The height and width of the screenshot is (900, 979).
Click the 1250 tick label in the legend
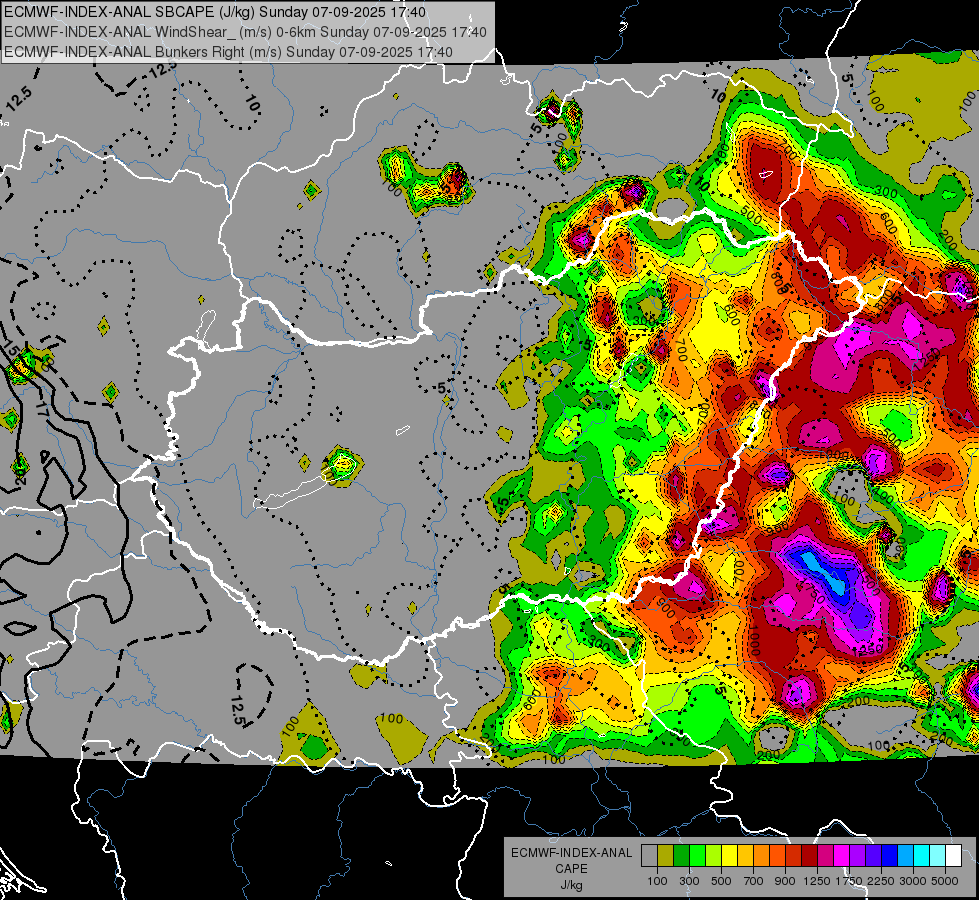click(x=817, y=881)
